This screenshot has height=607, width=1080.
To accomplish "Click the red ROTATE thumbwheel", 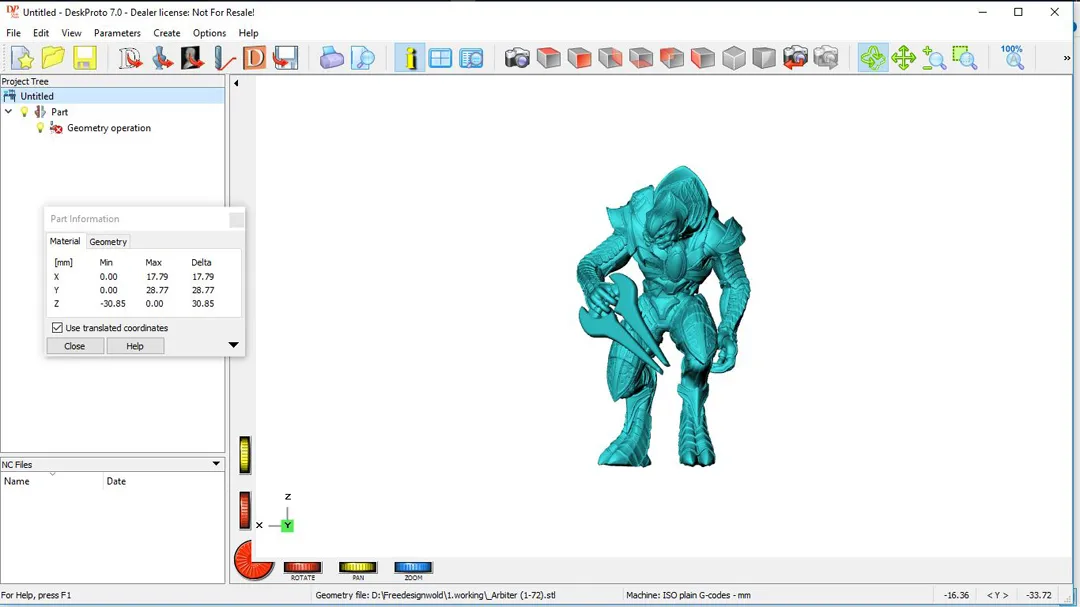I will 302,567.
